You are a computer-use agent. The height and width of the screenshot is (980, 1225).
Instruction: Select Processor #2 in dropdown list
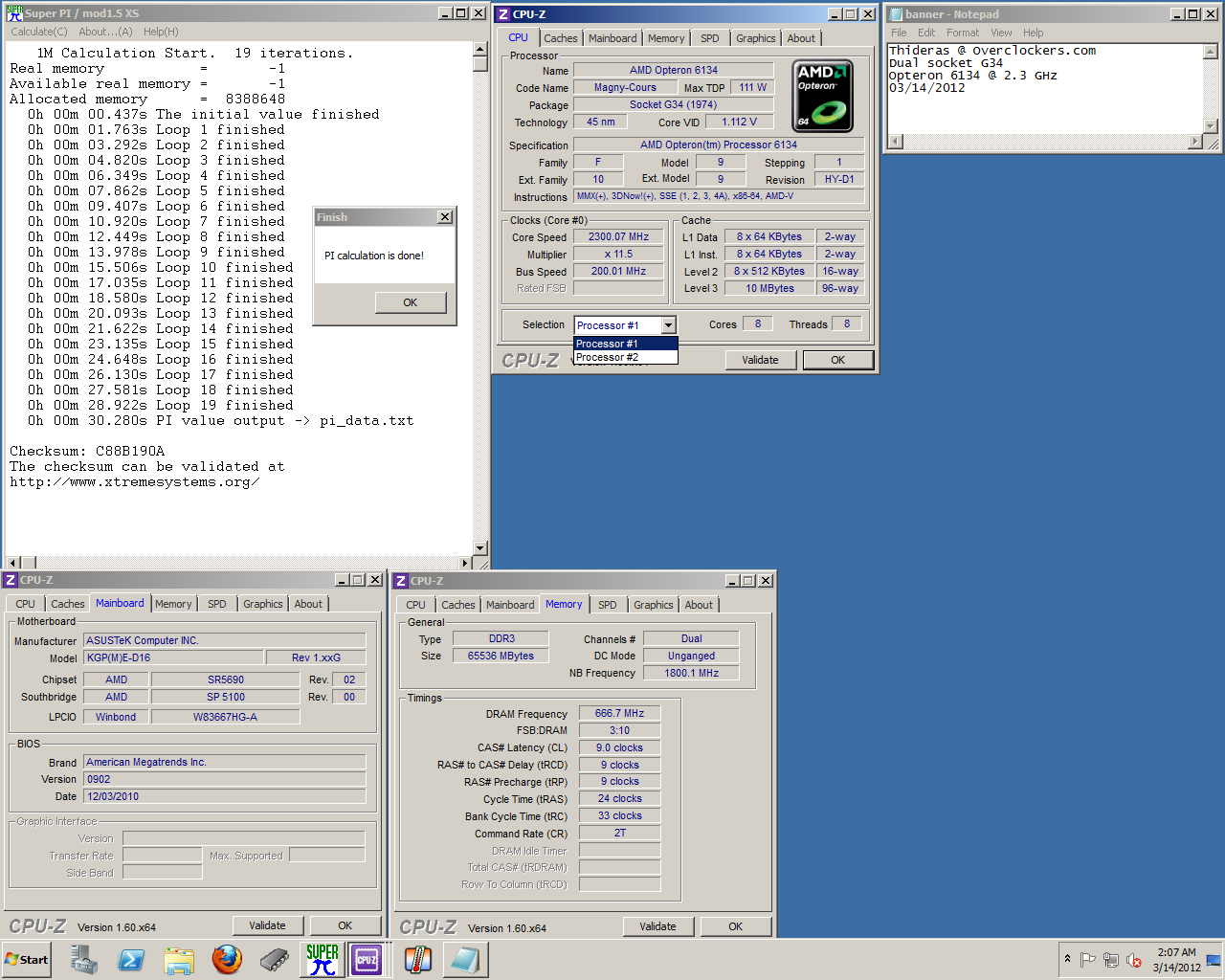[x=626, y=357]
